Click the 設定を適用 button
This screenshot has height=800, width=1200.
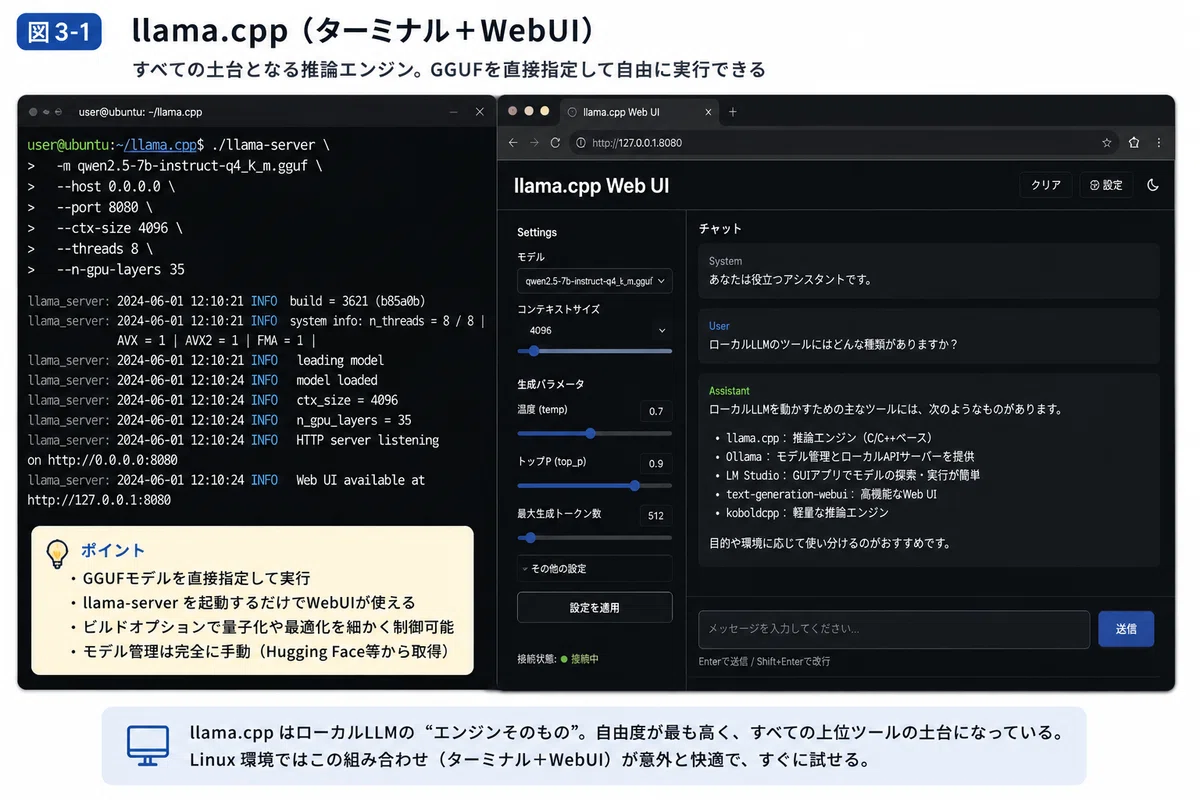click(595, 607)
